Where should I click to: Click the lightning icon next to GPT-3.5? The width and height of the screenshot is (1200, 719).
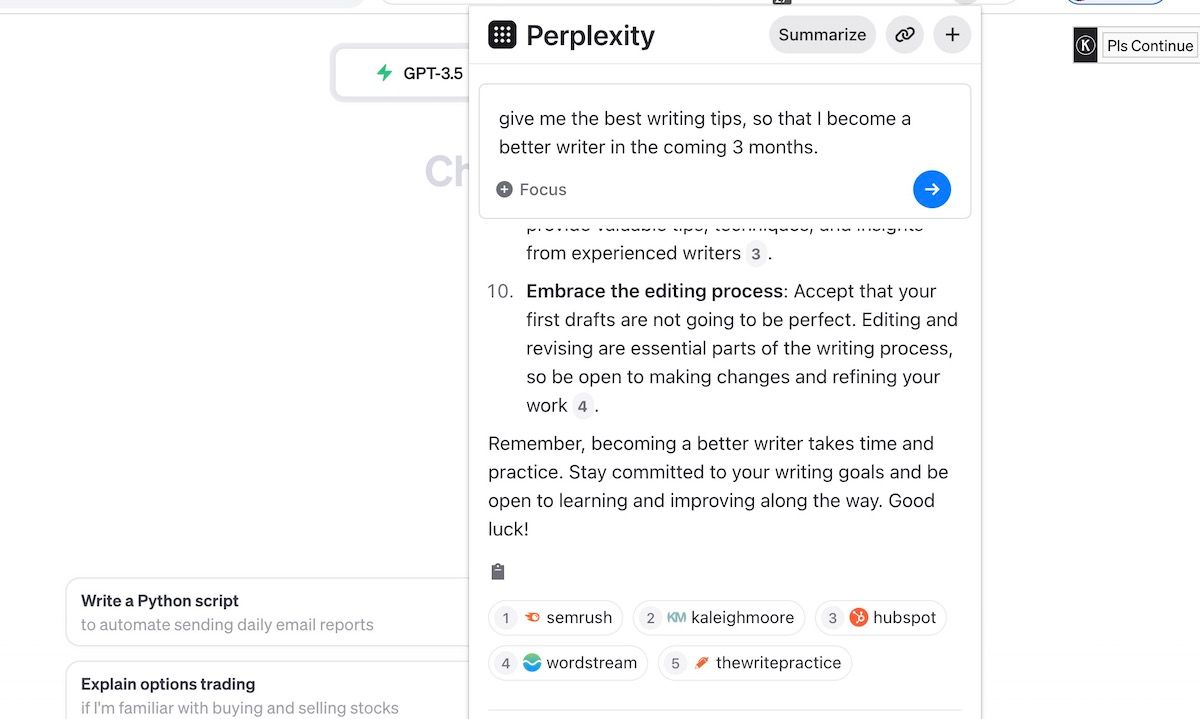click(385, 72)
